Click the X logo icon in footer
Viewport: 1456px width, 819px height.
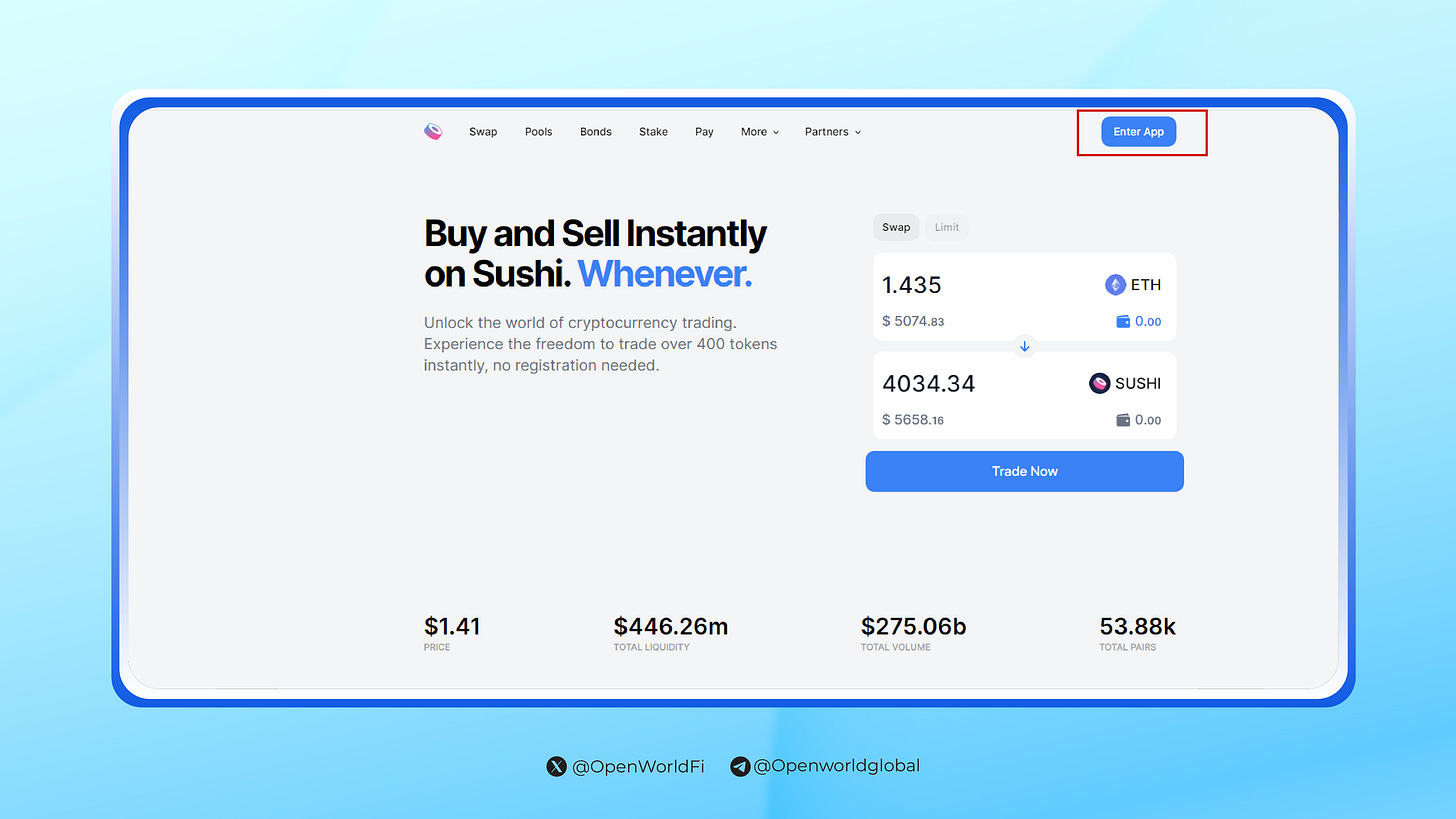click(x=556, y=767)
